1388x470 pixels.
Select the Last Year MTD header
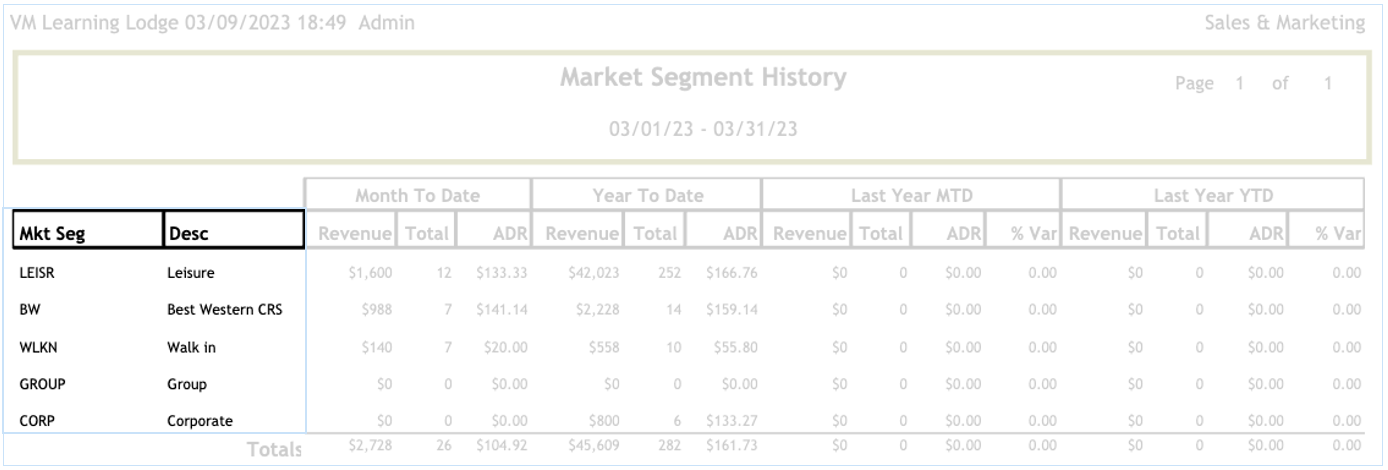[x=910, y=196]
